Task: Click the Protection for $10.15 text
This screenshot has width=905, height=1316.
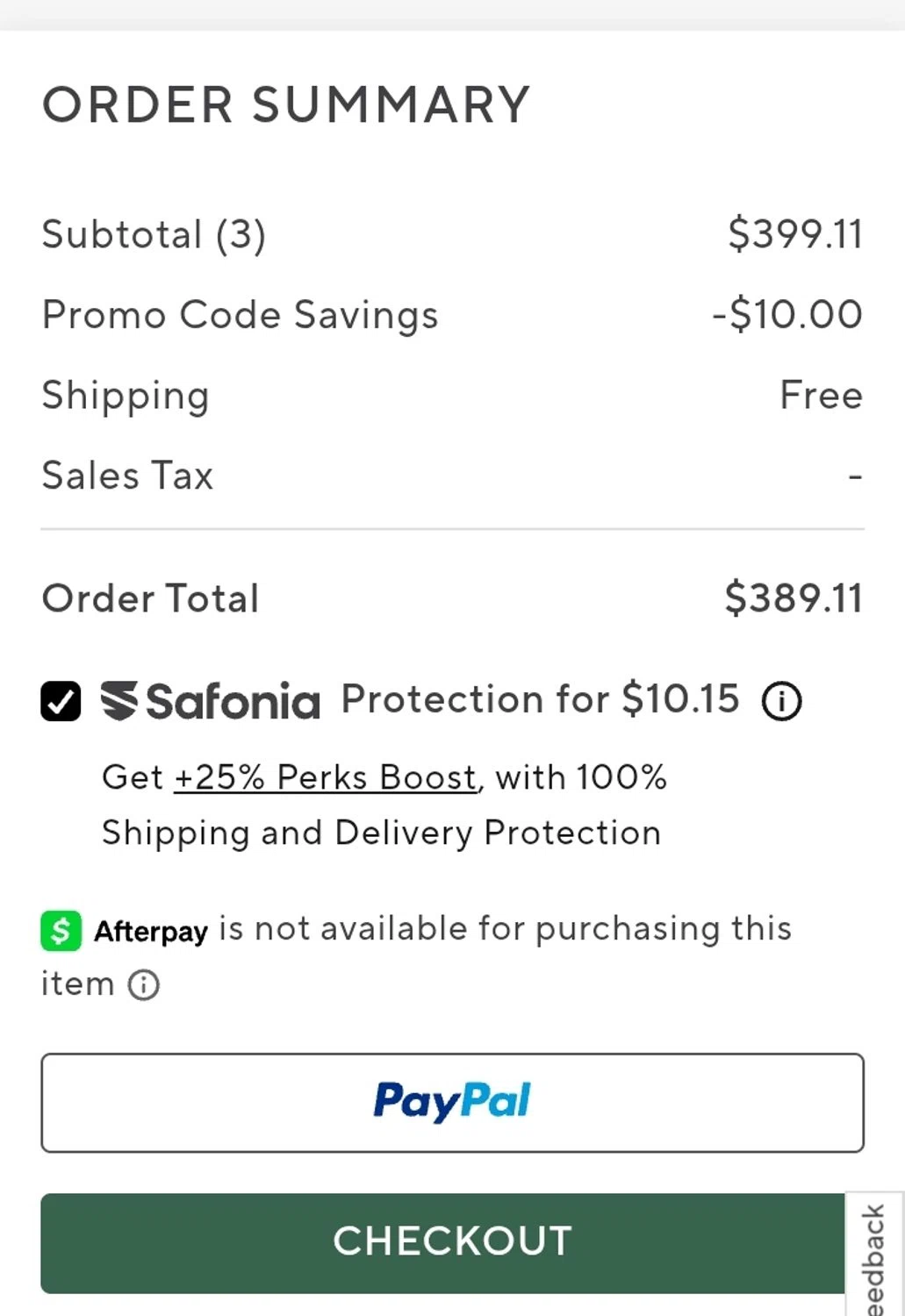Action: pos(540,700)
